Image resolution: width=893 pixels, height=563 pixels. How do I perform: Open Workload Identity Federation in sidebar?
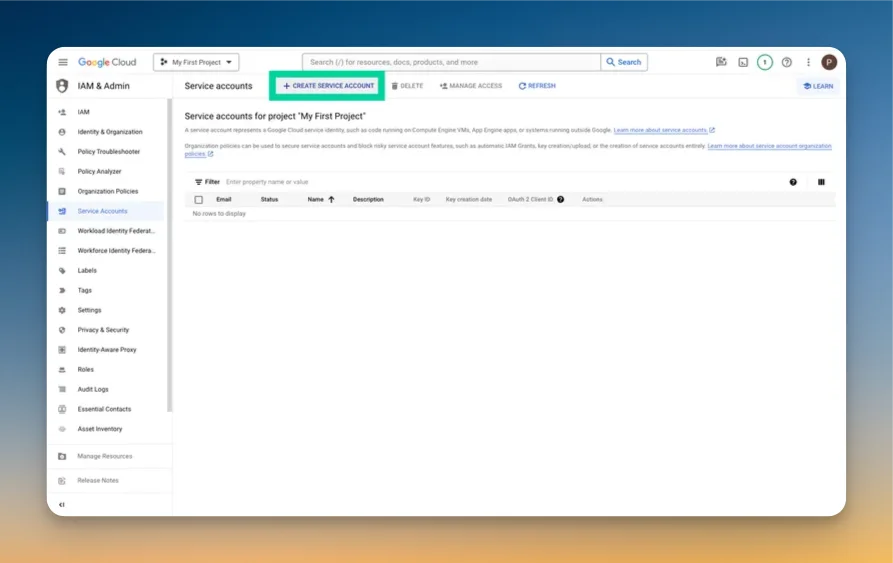(x=105, y=231)
